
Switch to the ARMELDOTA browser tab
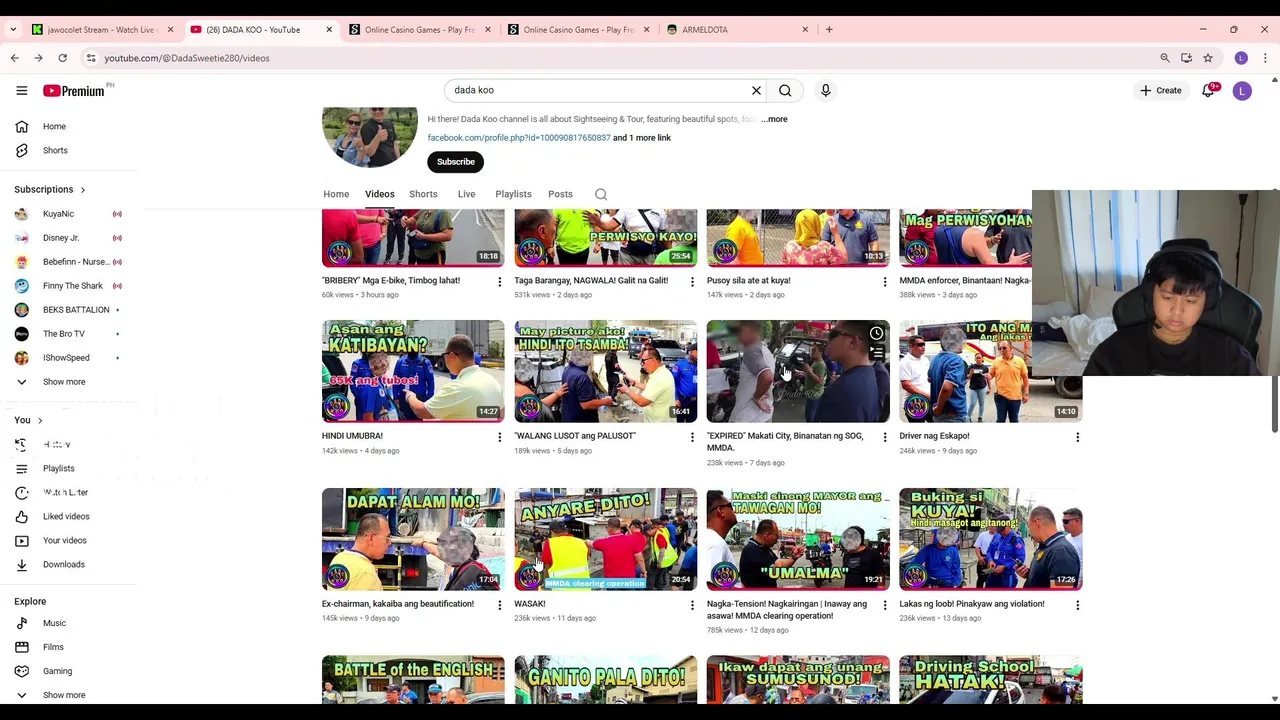point(735,30)
